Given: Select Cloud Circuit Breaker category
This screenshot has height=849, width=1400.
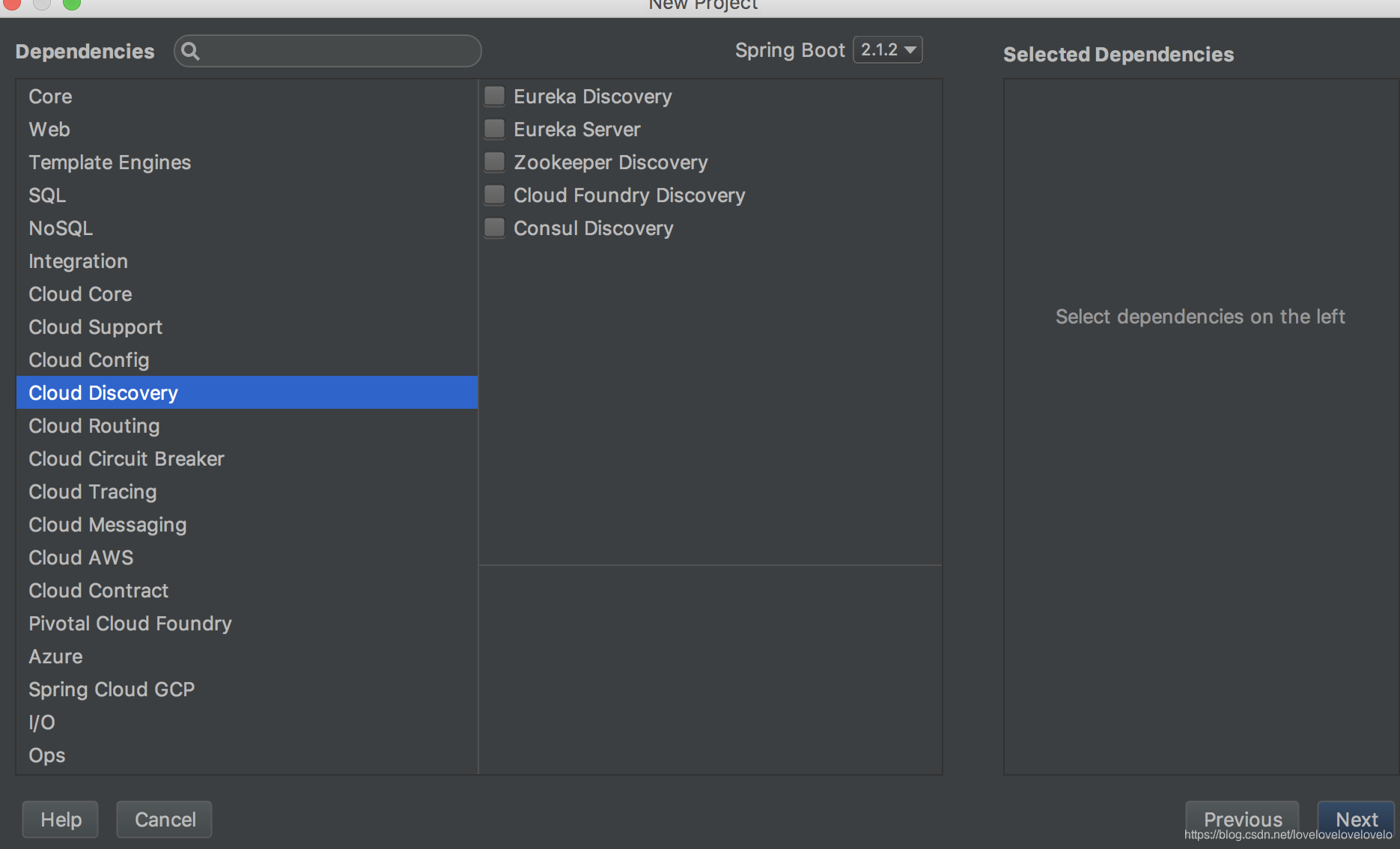Looking at the screenshot, I should (x=247, y=459).
